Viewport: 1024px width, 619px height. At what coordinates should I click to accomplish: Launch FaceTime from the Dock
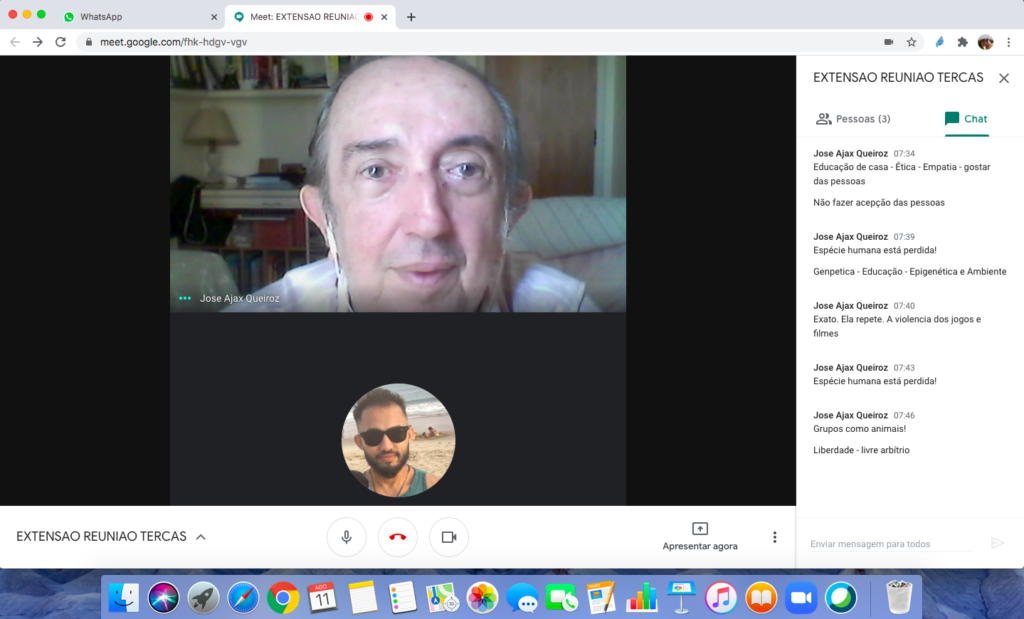point(562,597)
